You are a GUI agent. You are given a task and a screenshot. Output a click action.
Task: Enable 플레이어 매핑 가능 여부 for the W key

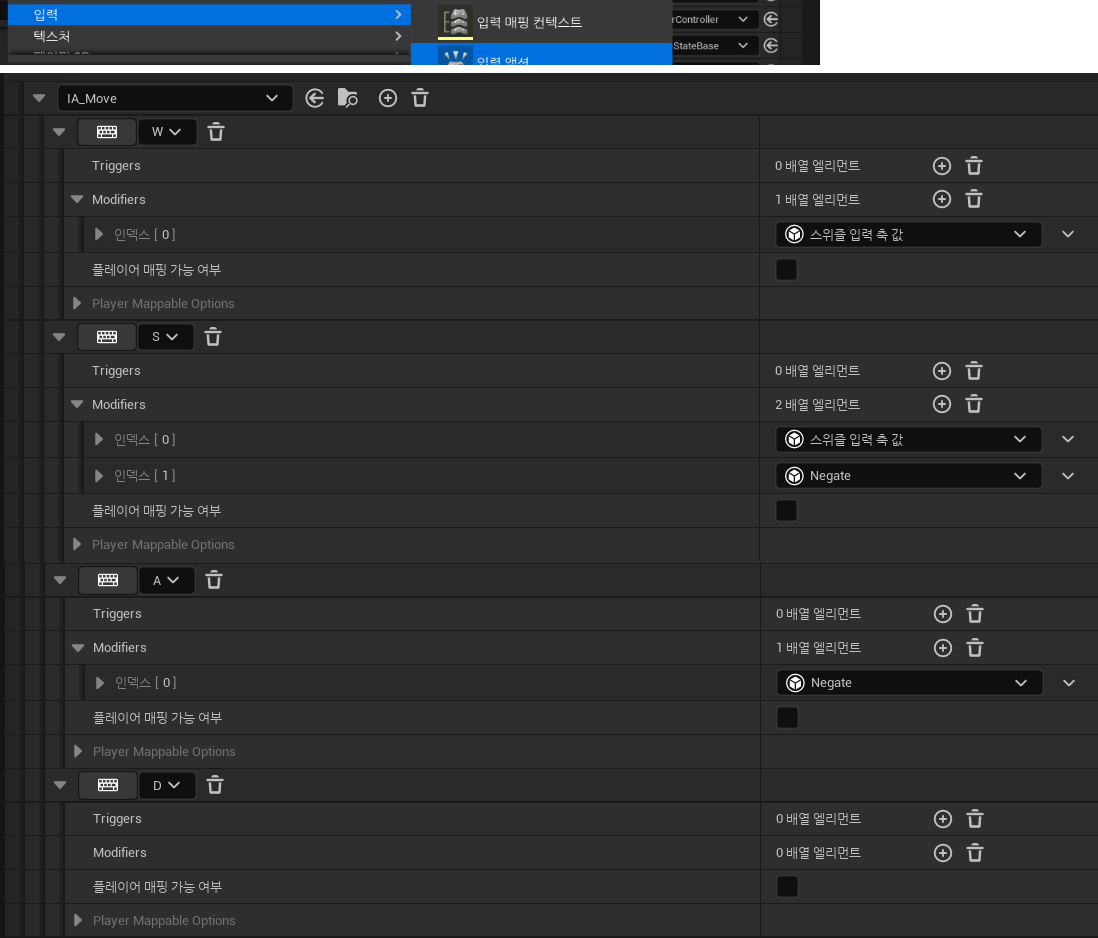(786, 269)
